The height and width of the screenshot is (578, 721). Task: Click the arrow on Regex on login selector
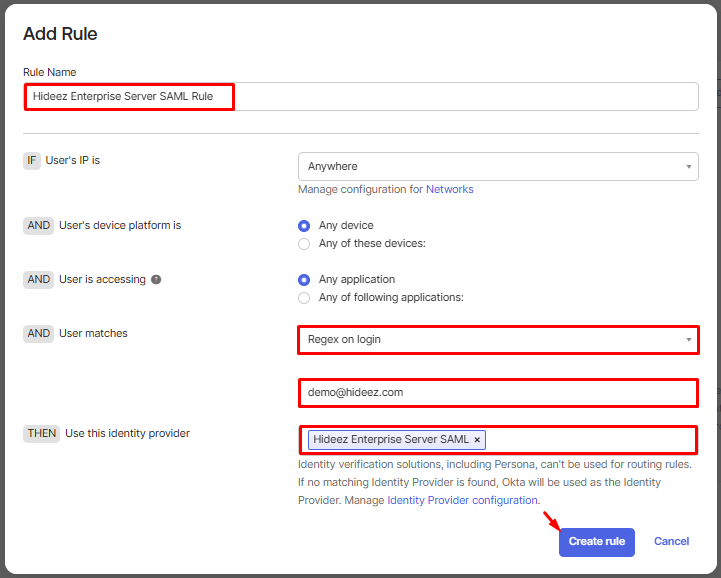[x=688, y=340]
